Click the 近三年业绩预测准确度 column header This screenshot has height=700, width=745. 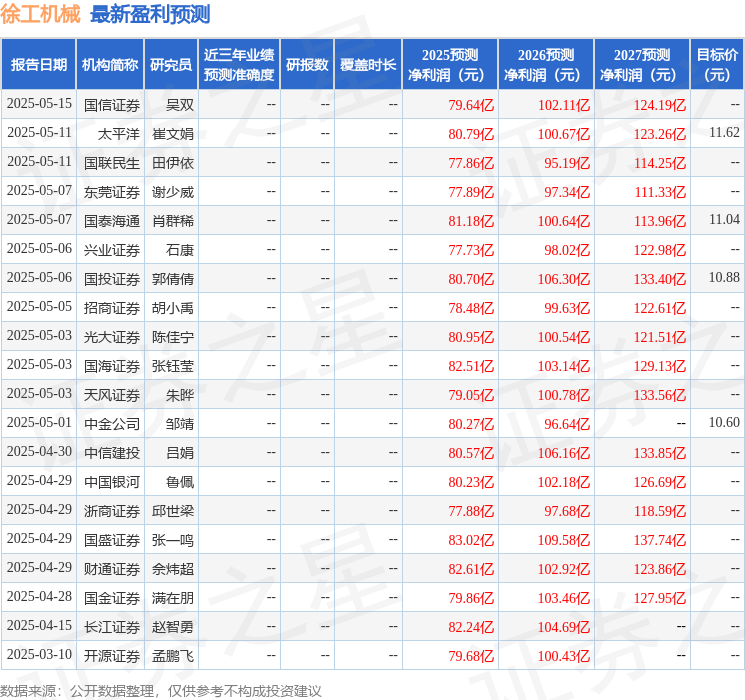239,64
